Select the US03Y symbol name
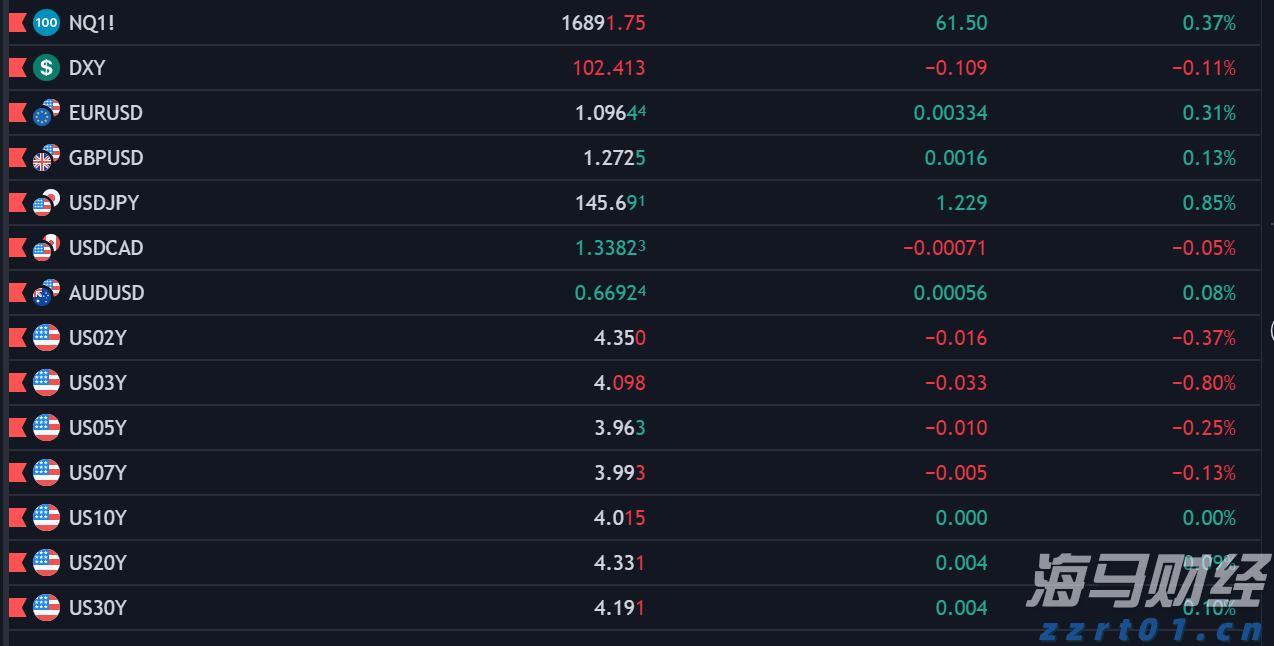This screenshot has width=1274, height=646. tap(98, 383)
